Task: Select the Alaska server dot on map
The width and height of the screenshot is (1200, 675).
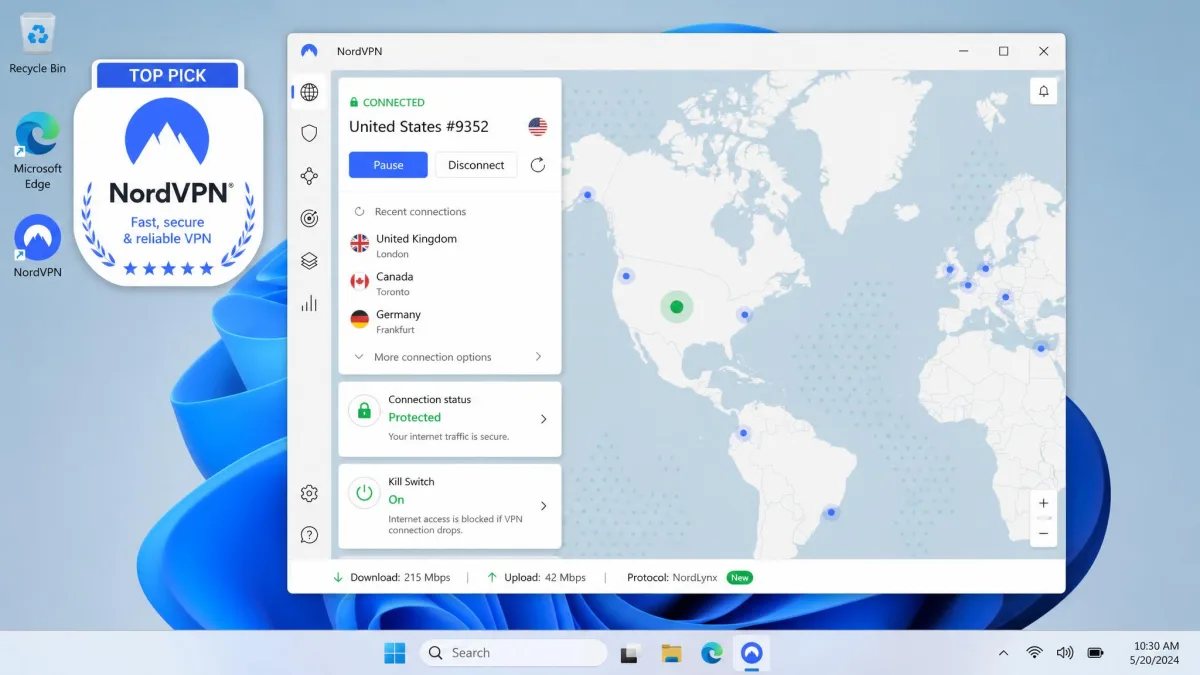Action: 588,195
